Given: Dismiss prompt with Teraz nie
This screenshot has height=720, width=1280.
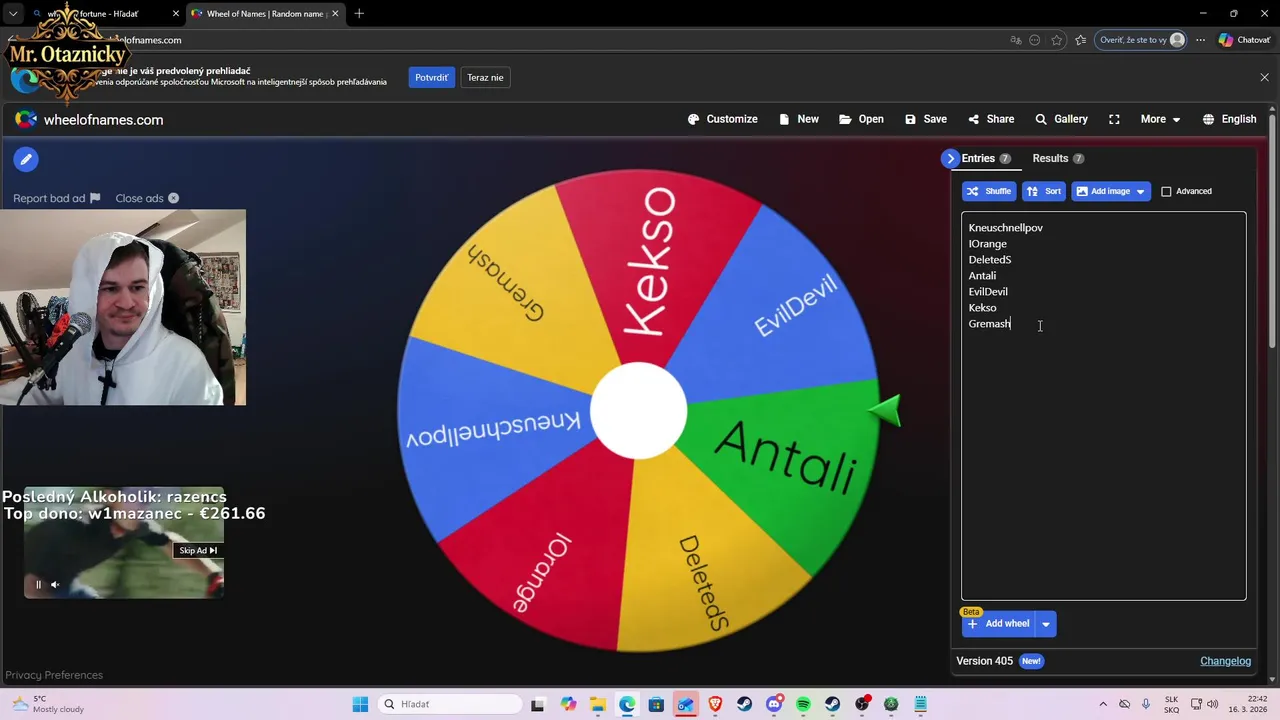Looking at the screenshot, I should [485, 77].
